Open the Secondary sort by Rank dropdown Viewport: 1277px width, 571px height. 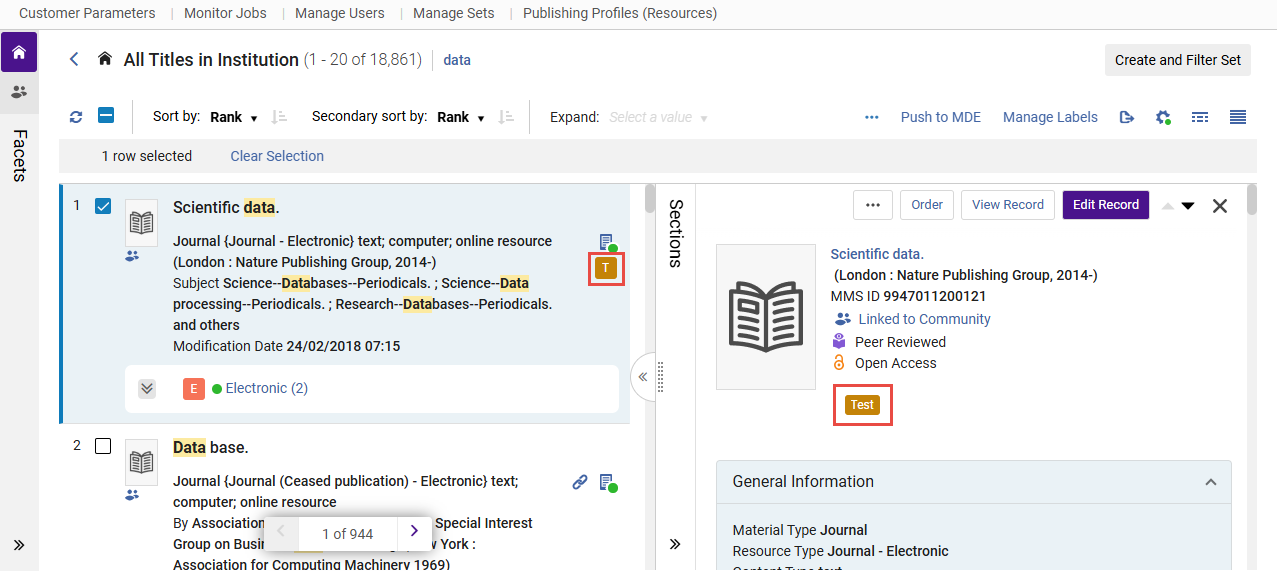point(461,117)
